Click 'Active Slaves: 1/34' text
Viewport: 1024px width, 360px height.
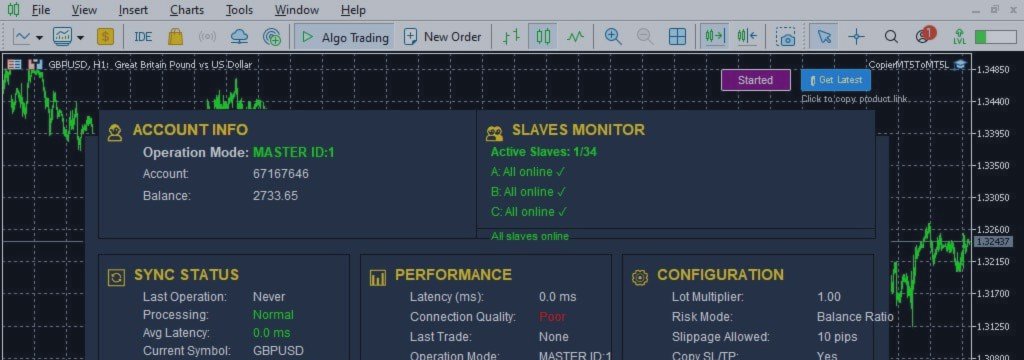click(x=543, y=152)
